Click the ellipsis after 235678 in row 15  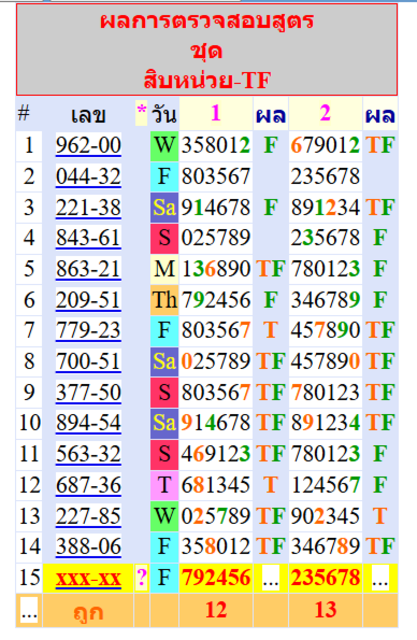click(x=380, y=578)
